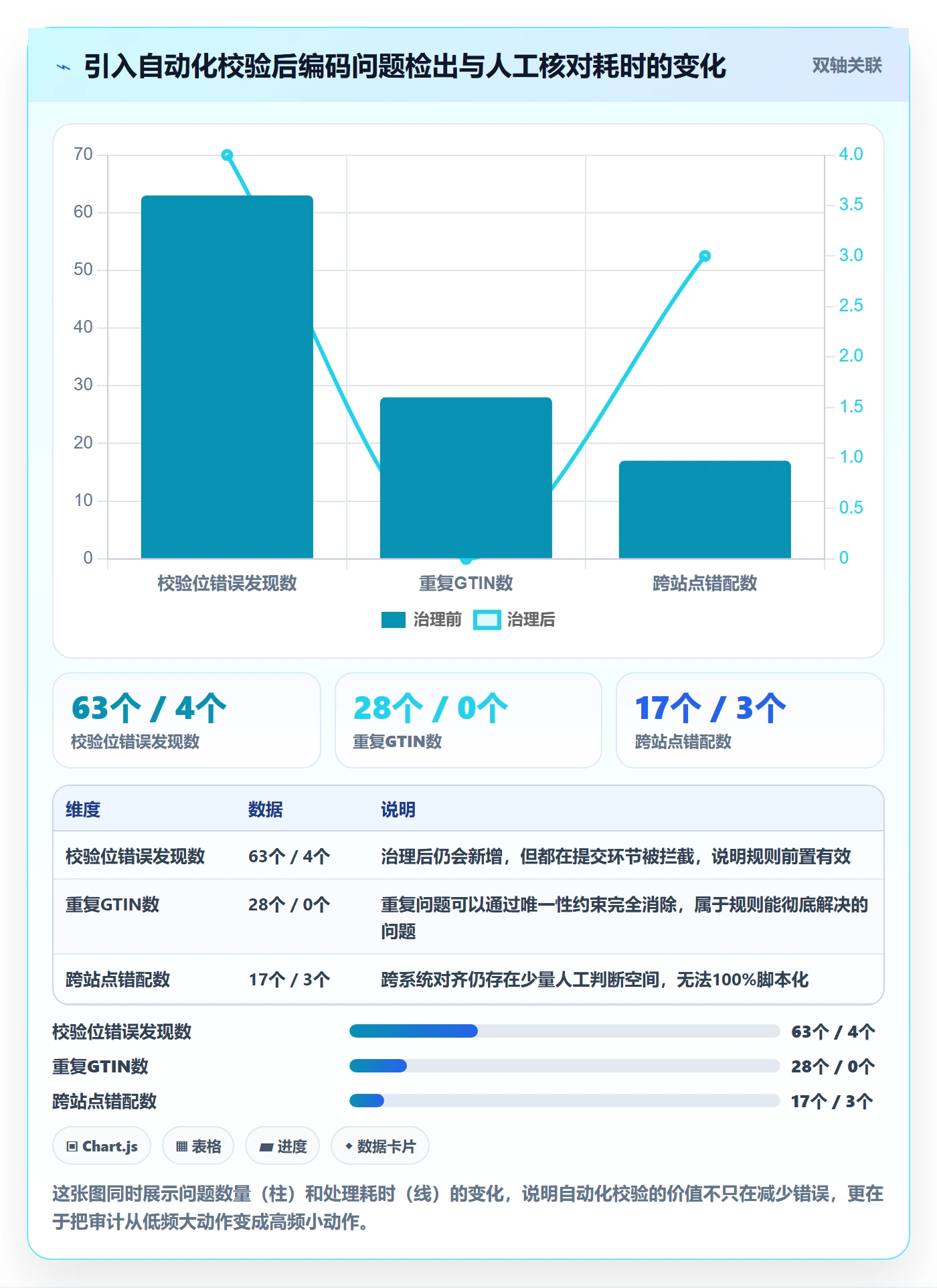Click the line point at 3.0 above 跨站点错配数
The height and width of the screenshot is (1288, 937).
705,256
